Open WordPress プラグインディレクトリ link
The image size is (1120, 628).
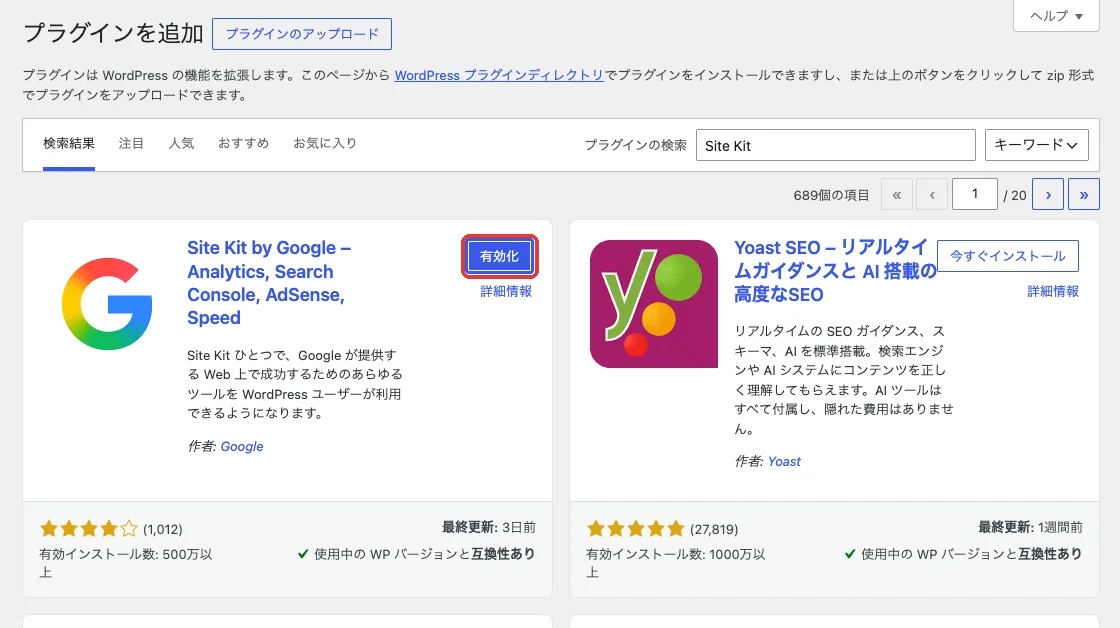click(x=499, y=75)
